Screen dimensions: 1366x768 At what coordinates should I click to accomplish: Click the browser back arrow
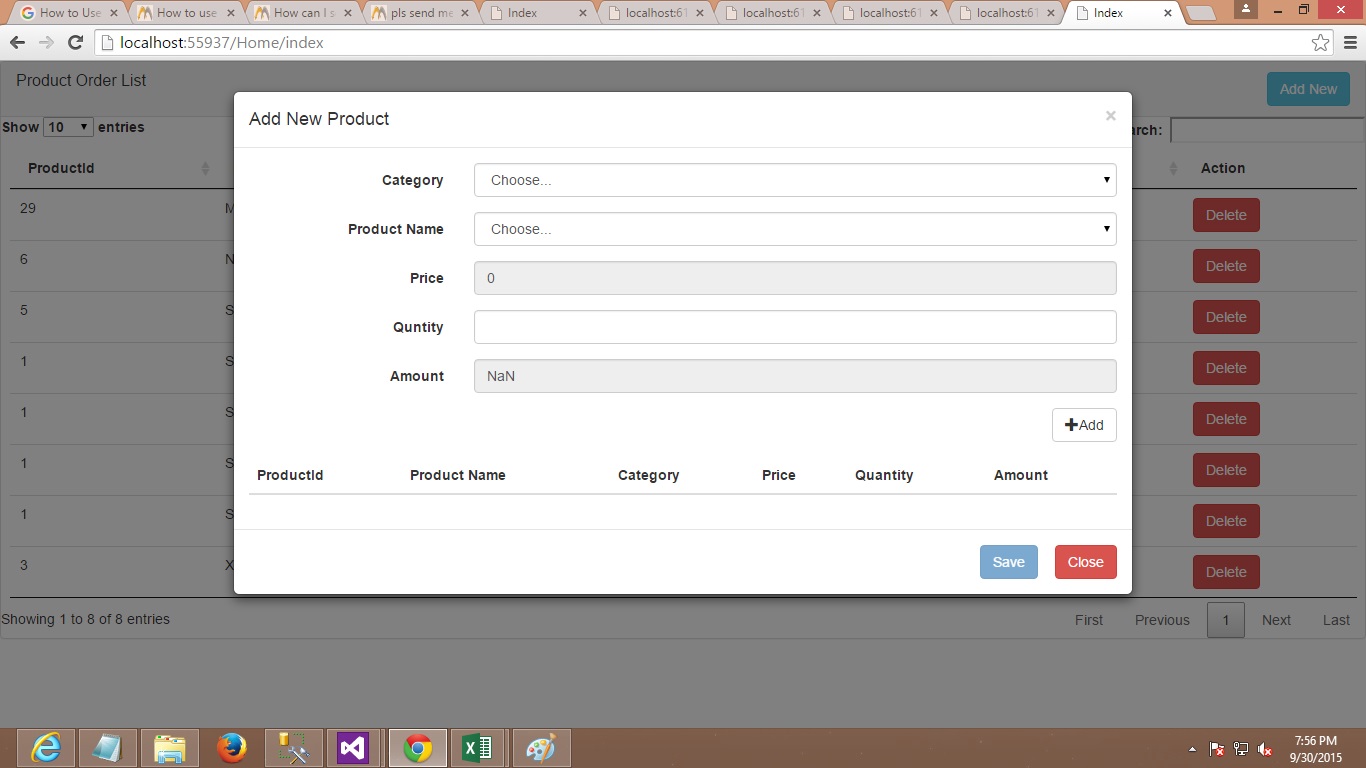[17, 43]
